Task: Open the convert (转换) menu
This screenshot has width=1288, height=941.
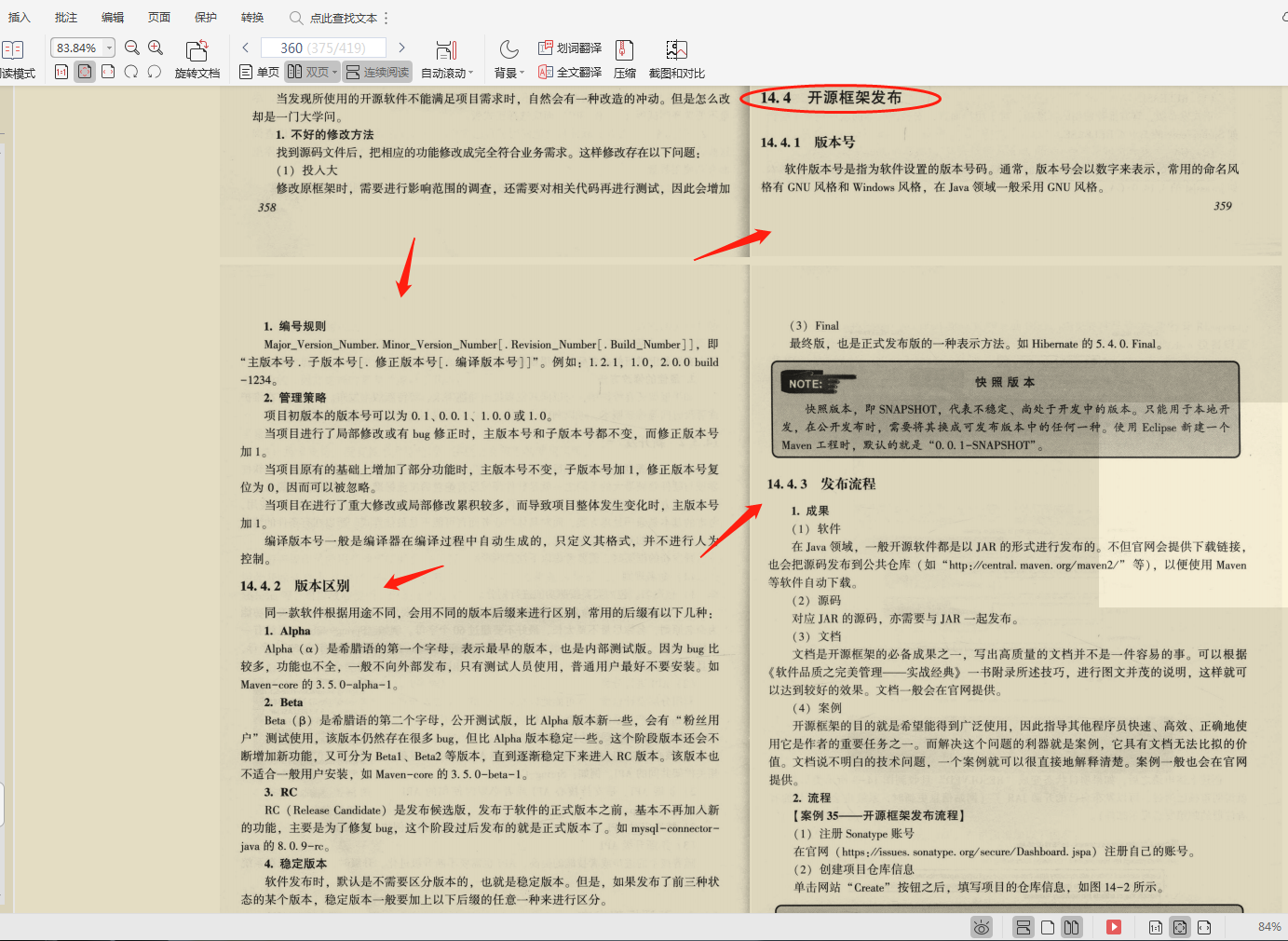Action: [x=251, y=16]
